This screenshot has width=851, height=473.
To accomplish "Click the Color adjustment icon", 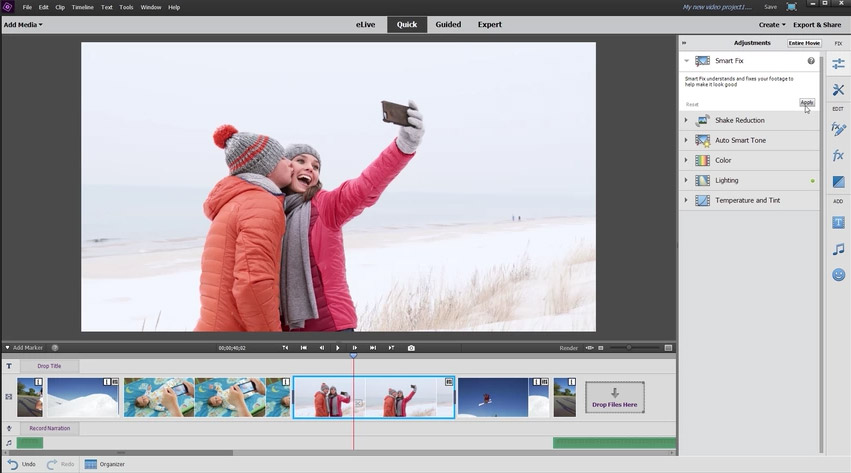I will tap(702, 161).
